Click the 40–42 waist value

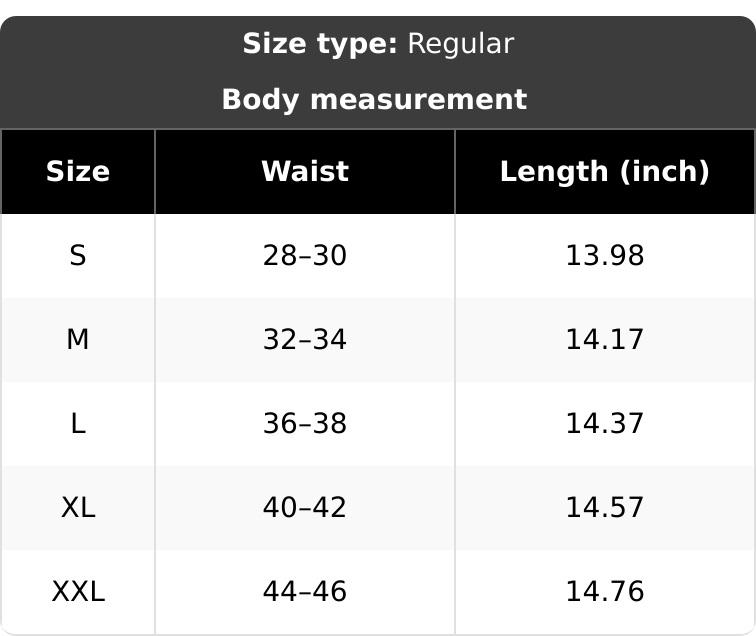click(305, 507)
